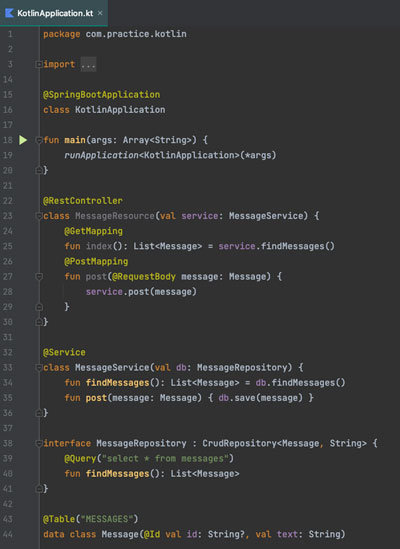Select the KotlinApplication.kt editor tab

(x=54, y=13)
